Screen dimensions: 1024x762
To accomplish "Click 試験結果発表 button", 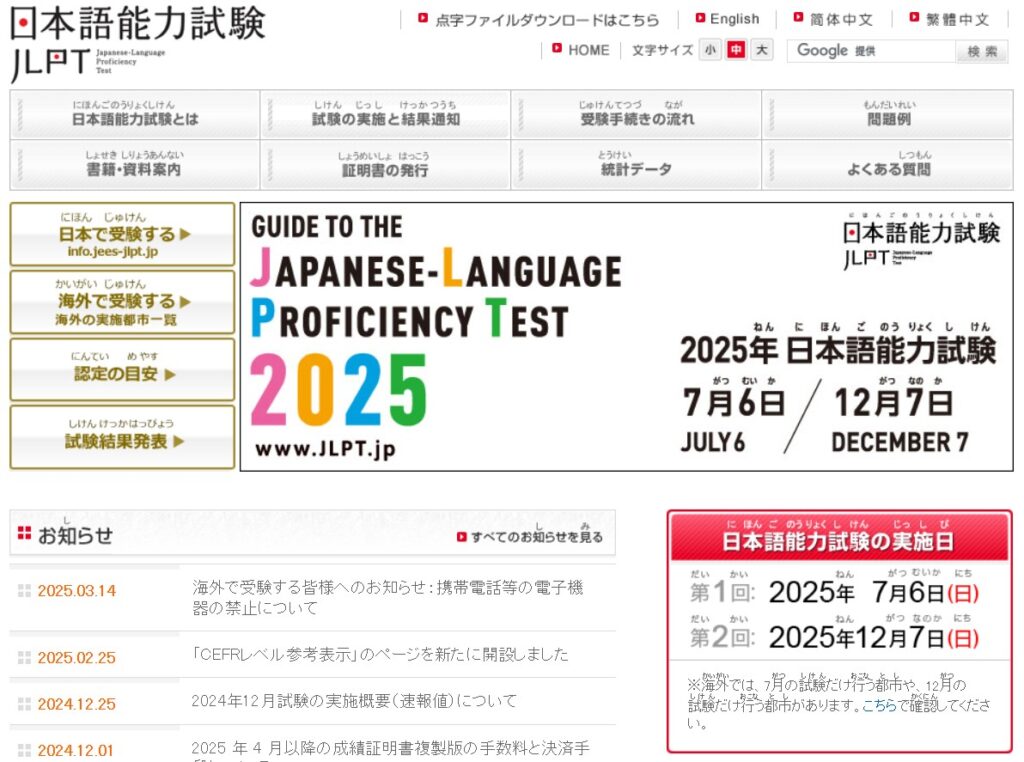I will (x=122, y=437).
